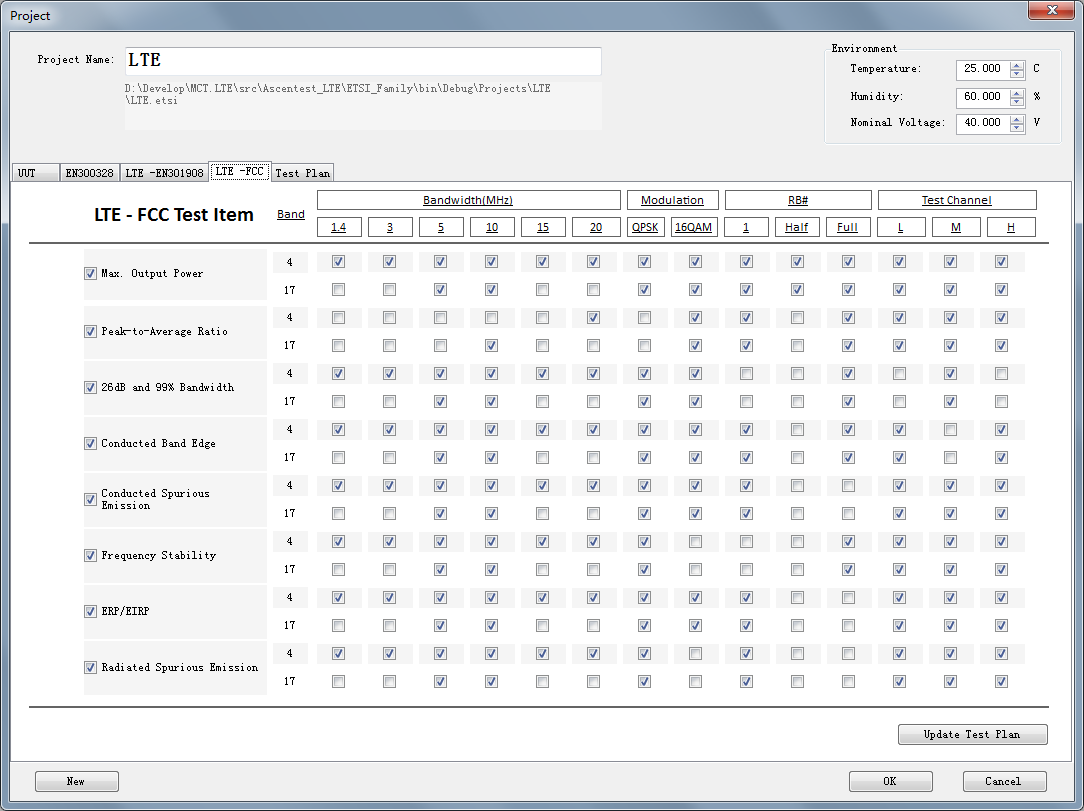Click the Band column link
Screen dimensions: 1084x811
tap(290, 214)
